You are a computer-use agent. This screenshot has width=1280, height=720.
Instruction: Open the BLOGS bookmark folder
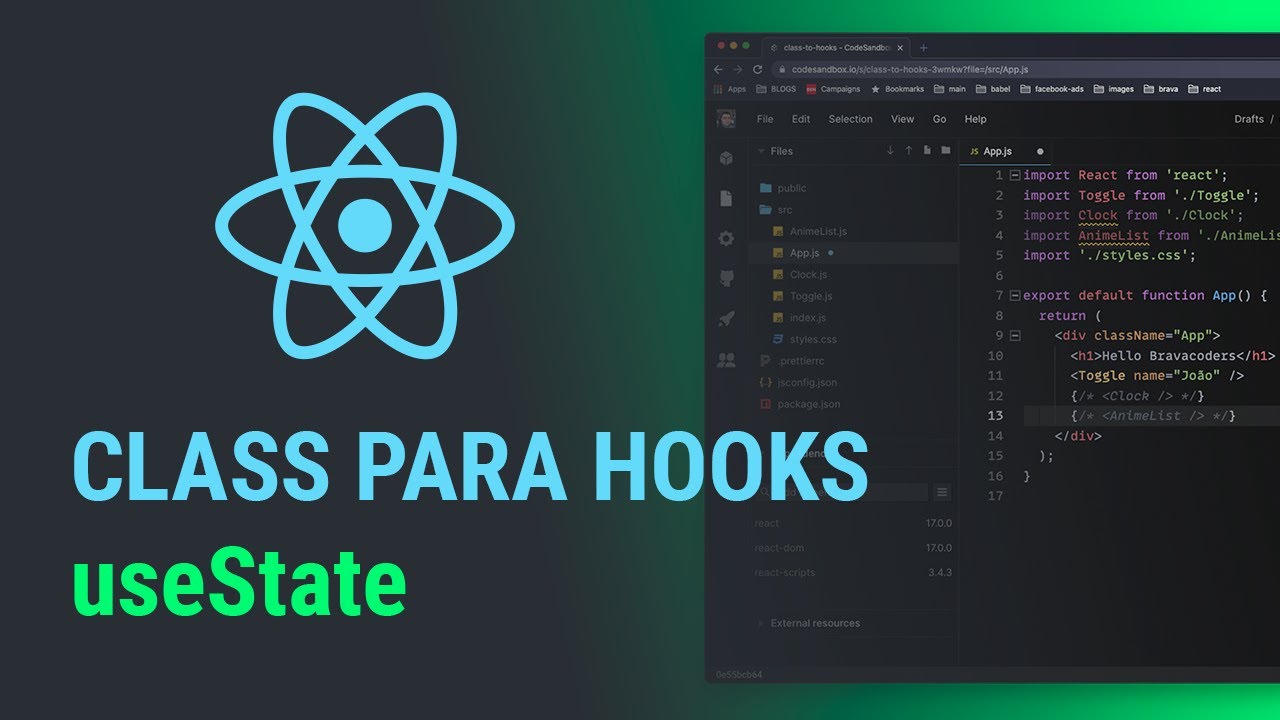[776, 89]
